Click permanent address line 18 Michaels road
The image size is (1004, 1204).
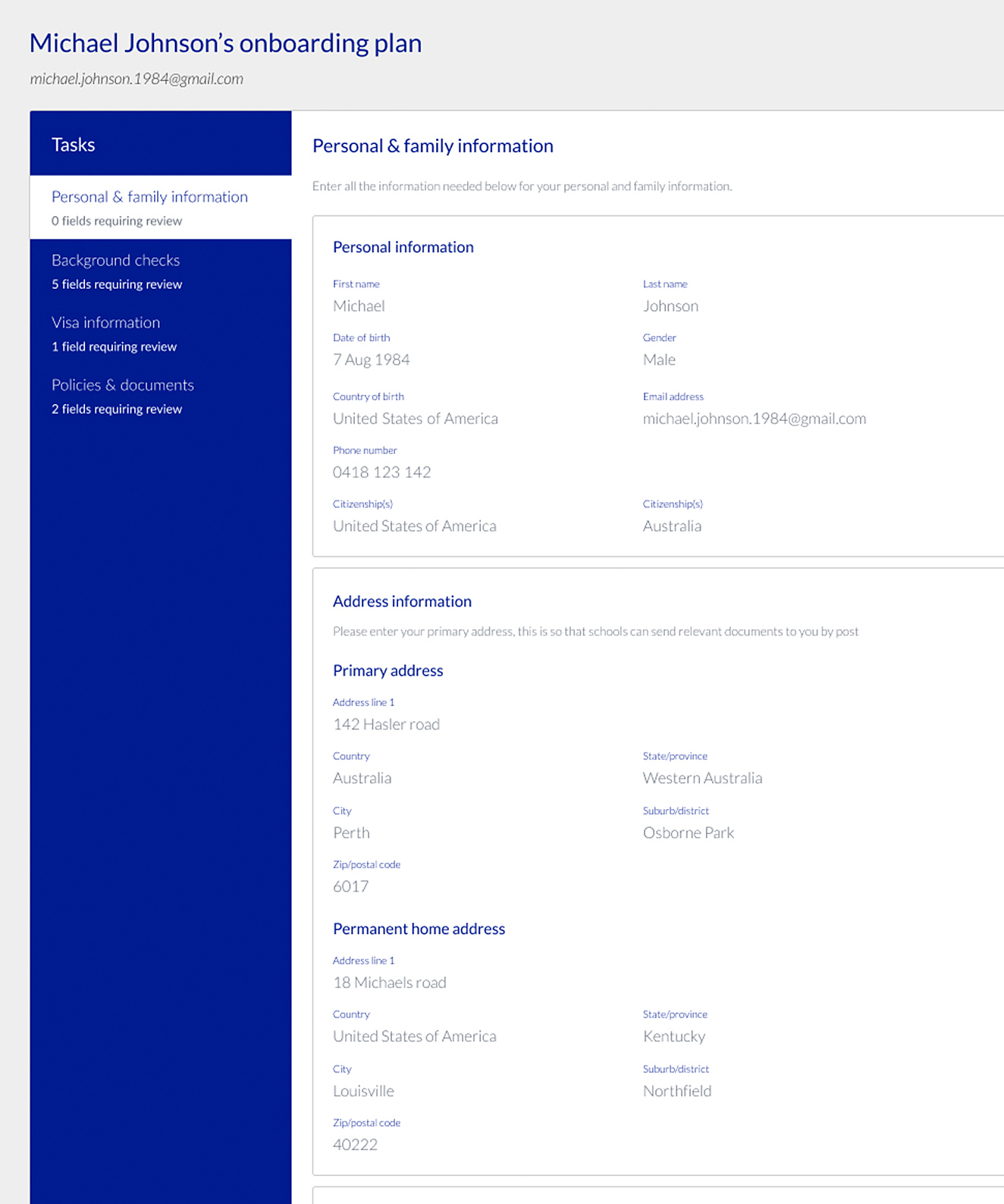pos(389,983)
